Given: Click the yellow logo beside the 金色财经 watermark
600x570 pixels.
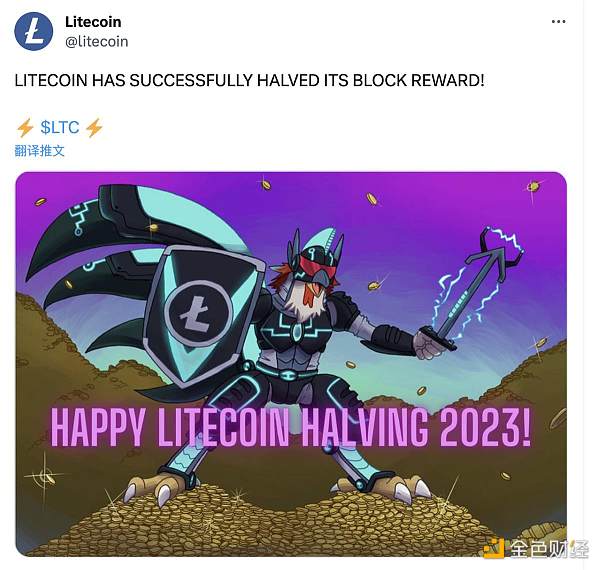Looking at the screenshot, I should [x=493, y=548].
